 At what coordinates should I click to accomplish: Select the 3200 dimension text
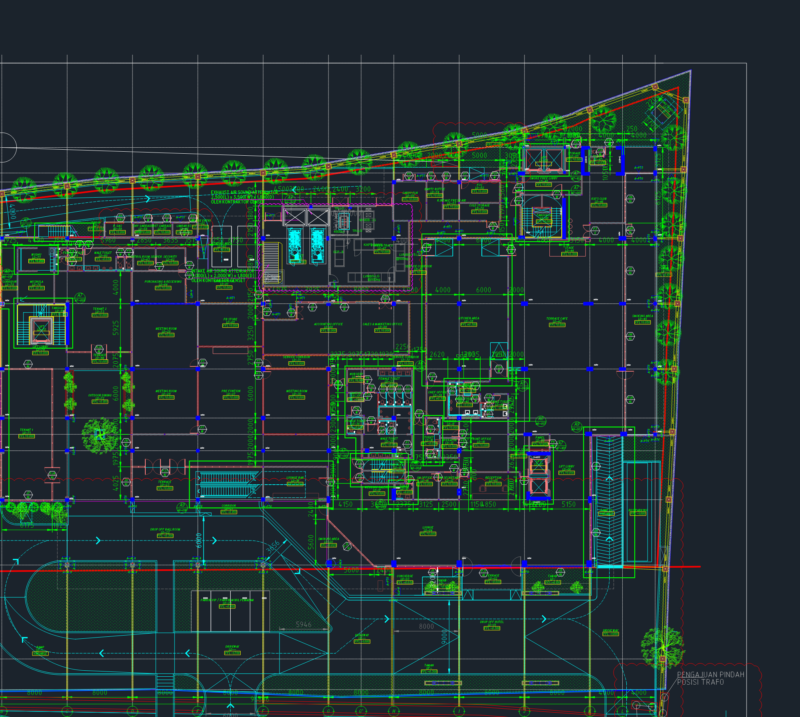(363, 189)
